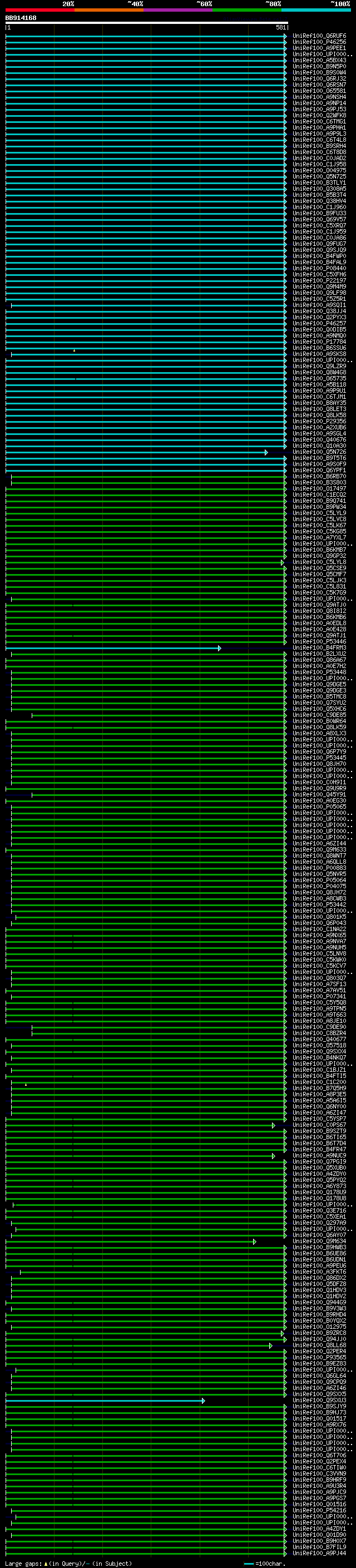
Task: Select the UniRef100_Q9GP32 label
Action: pos(319,556)
